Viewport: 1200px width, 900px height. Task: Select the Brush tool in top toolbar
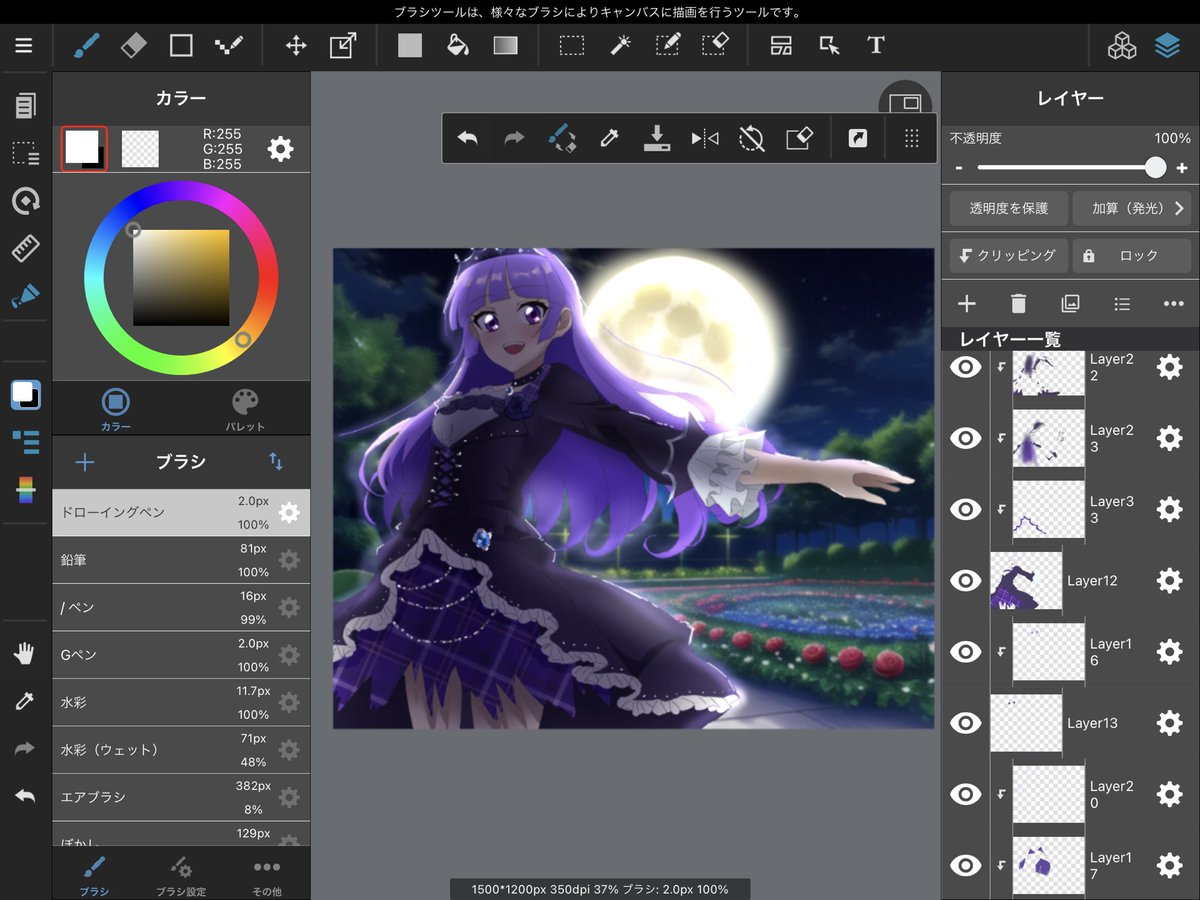click(x=86, y=46)
